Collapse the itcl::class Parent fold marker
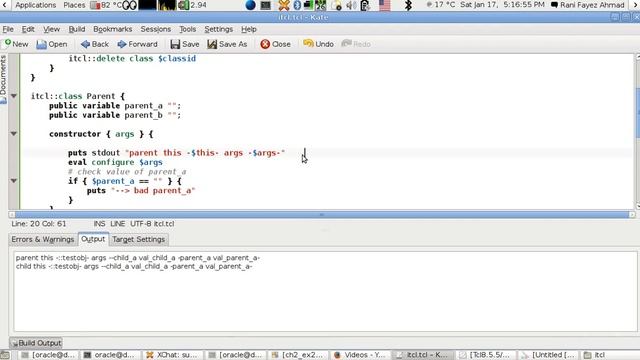 [x=13, y=96]
